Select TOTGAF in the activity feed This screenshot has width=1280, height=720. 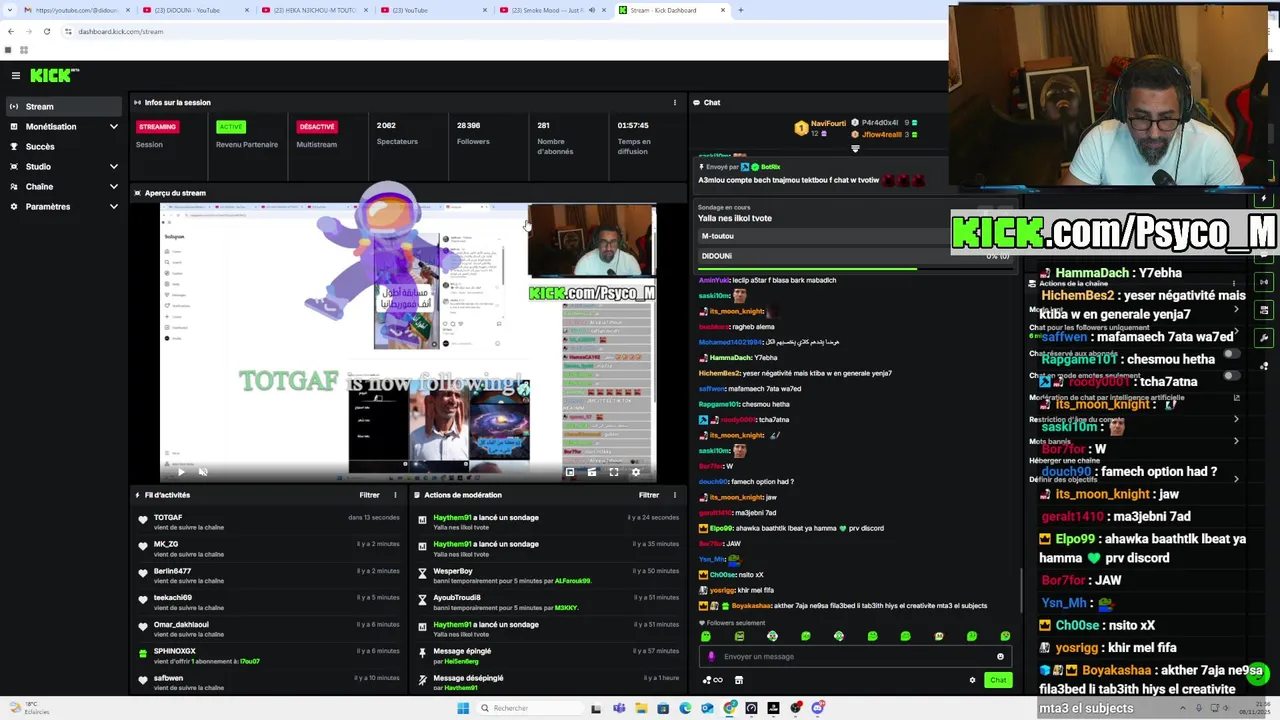pos(269,522)
